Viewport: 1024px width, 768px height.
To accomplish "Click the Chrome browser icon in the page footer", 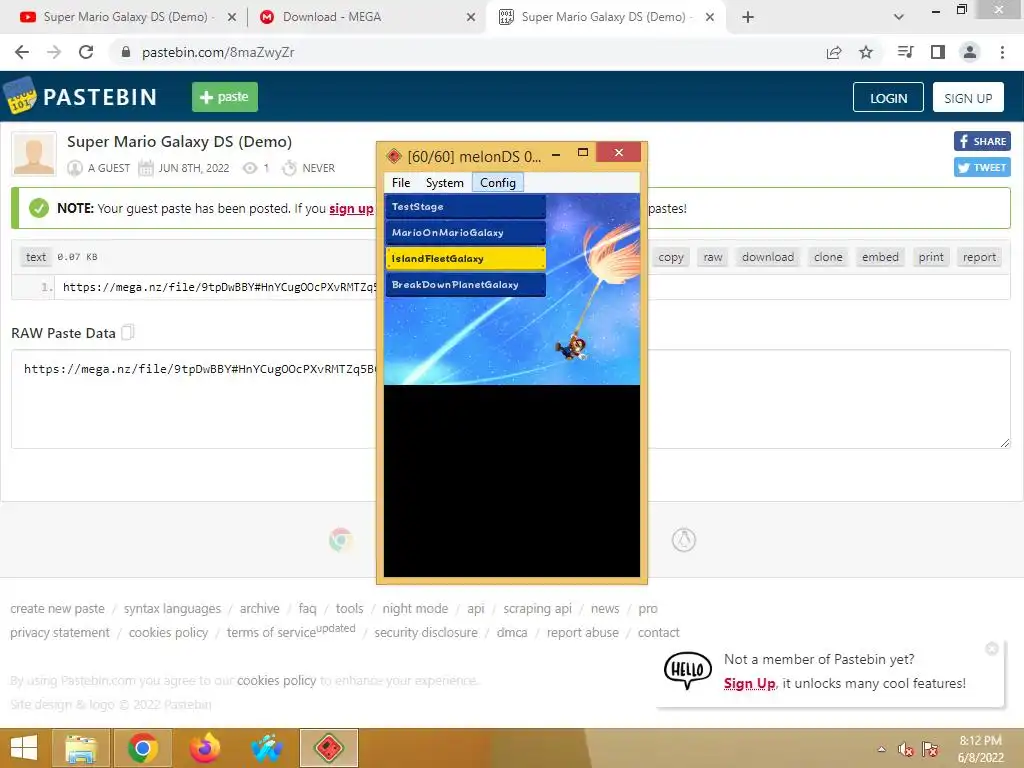I will coord(340,539).
